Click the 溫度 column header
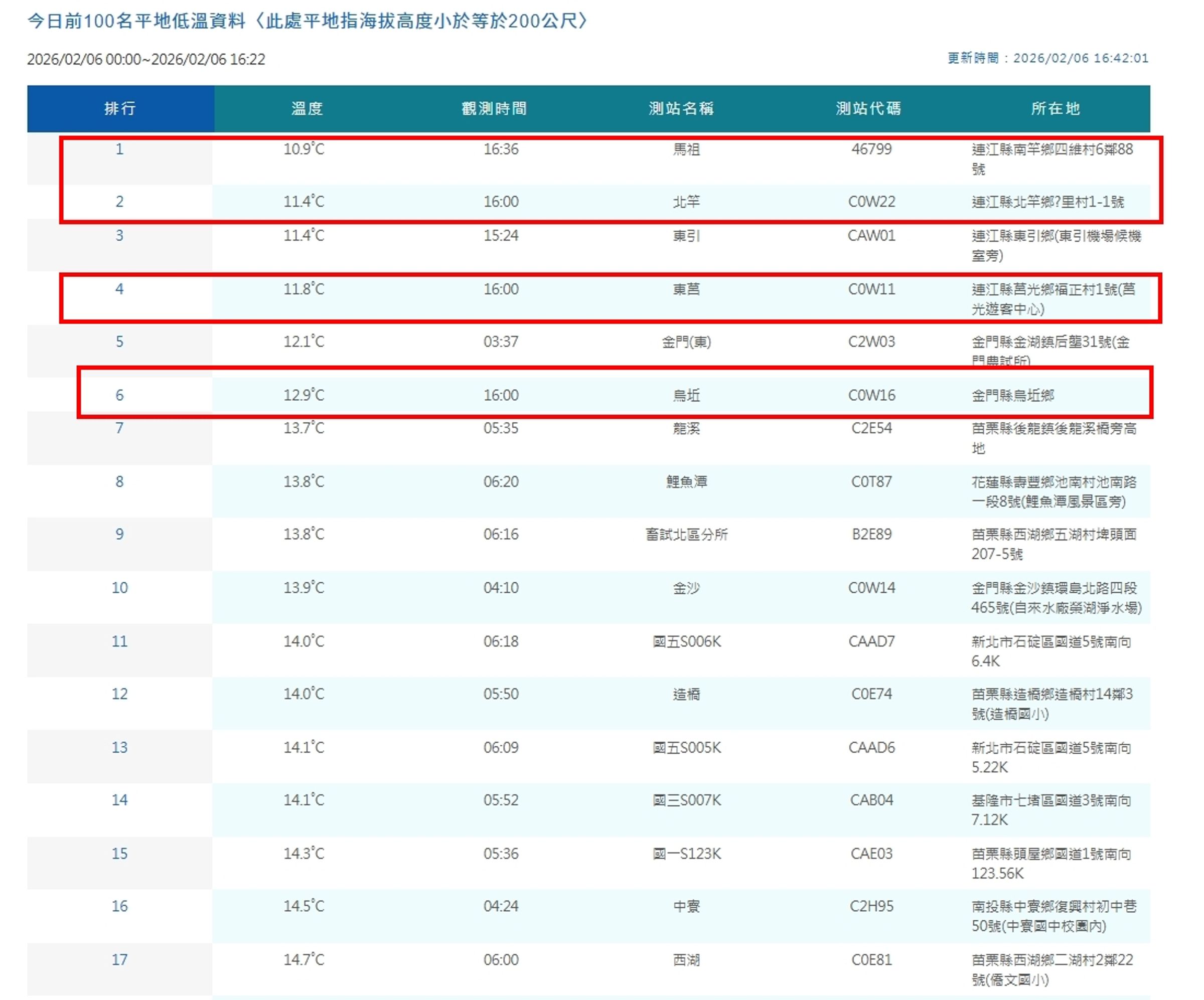This screenshot has height=1000, width=1204. click(308, 108)
